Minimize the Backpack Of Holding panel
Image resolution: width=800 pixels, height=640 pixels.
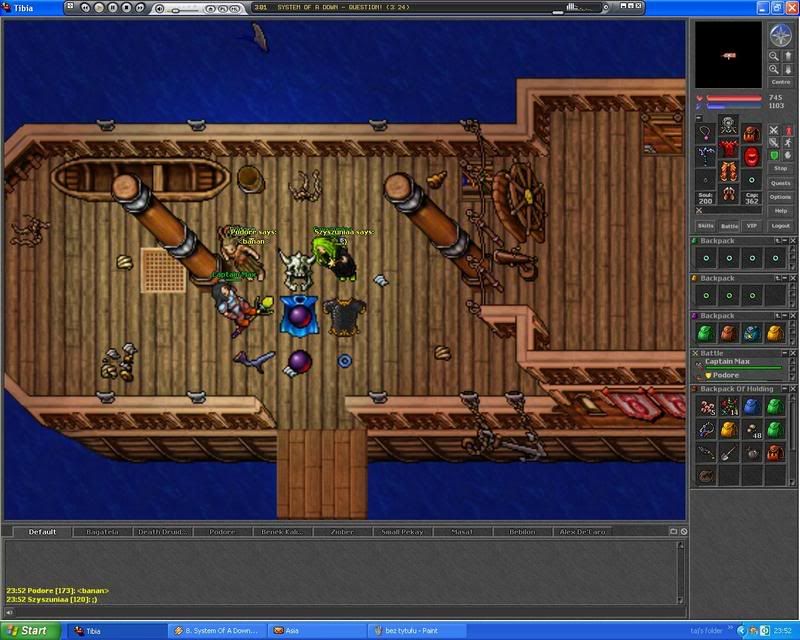click(785, 389)
